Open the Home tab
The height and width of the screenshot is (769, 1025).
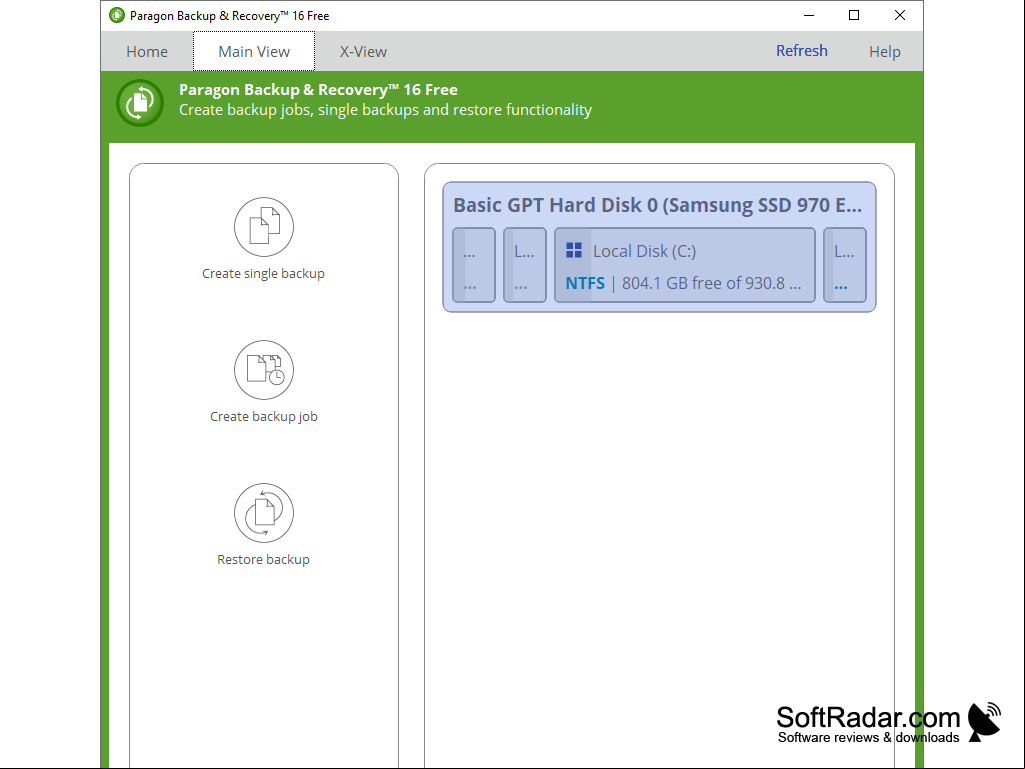tap(147, 52)
